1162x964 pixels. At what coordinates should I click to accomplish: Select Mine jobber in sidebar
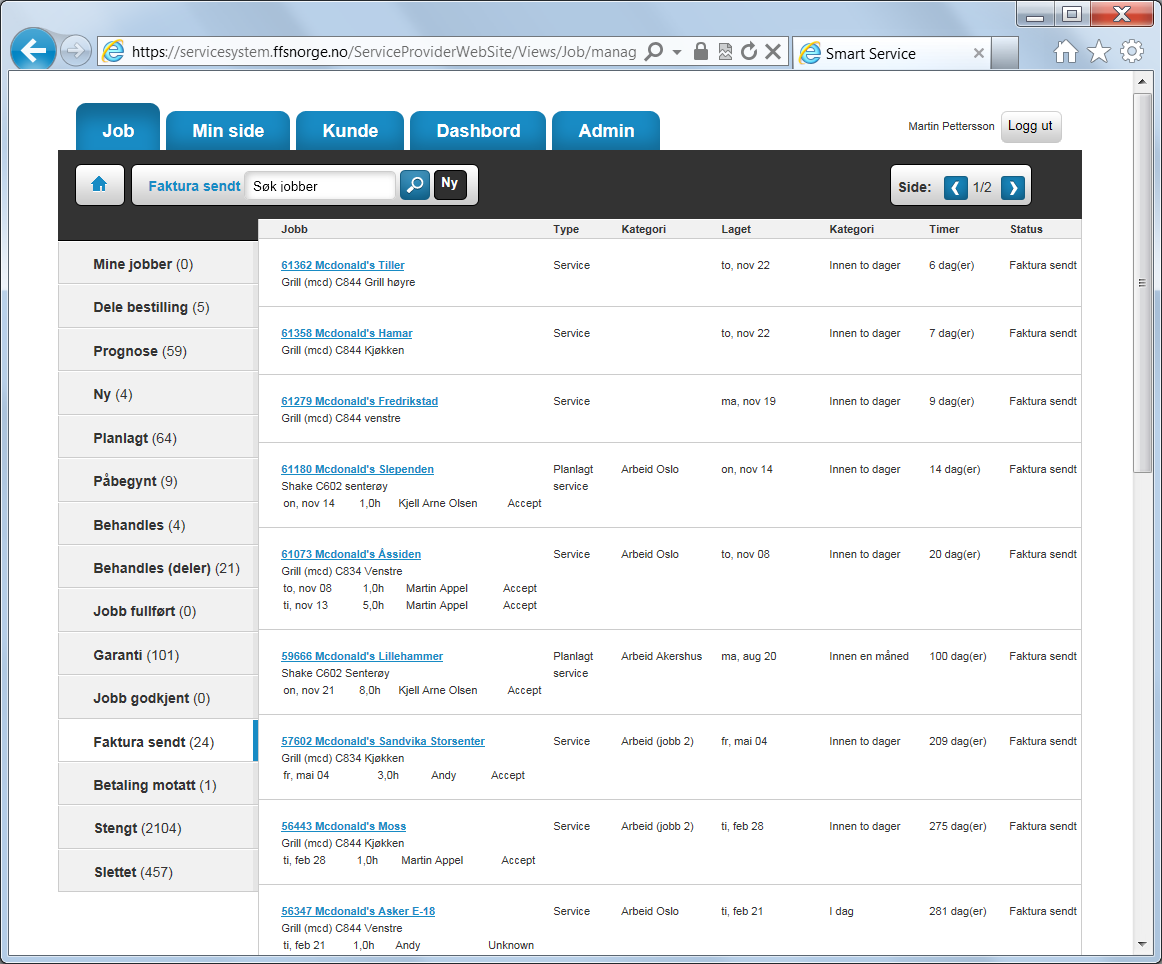(158, 264)
